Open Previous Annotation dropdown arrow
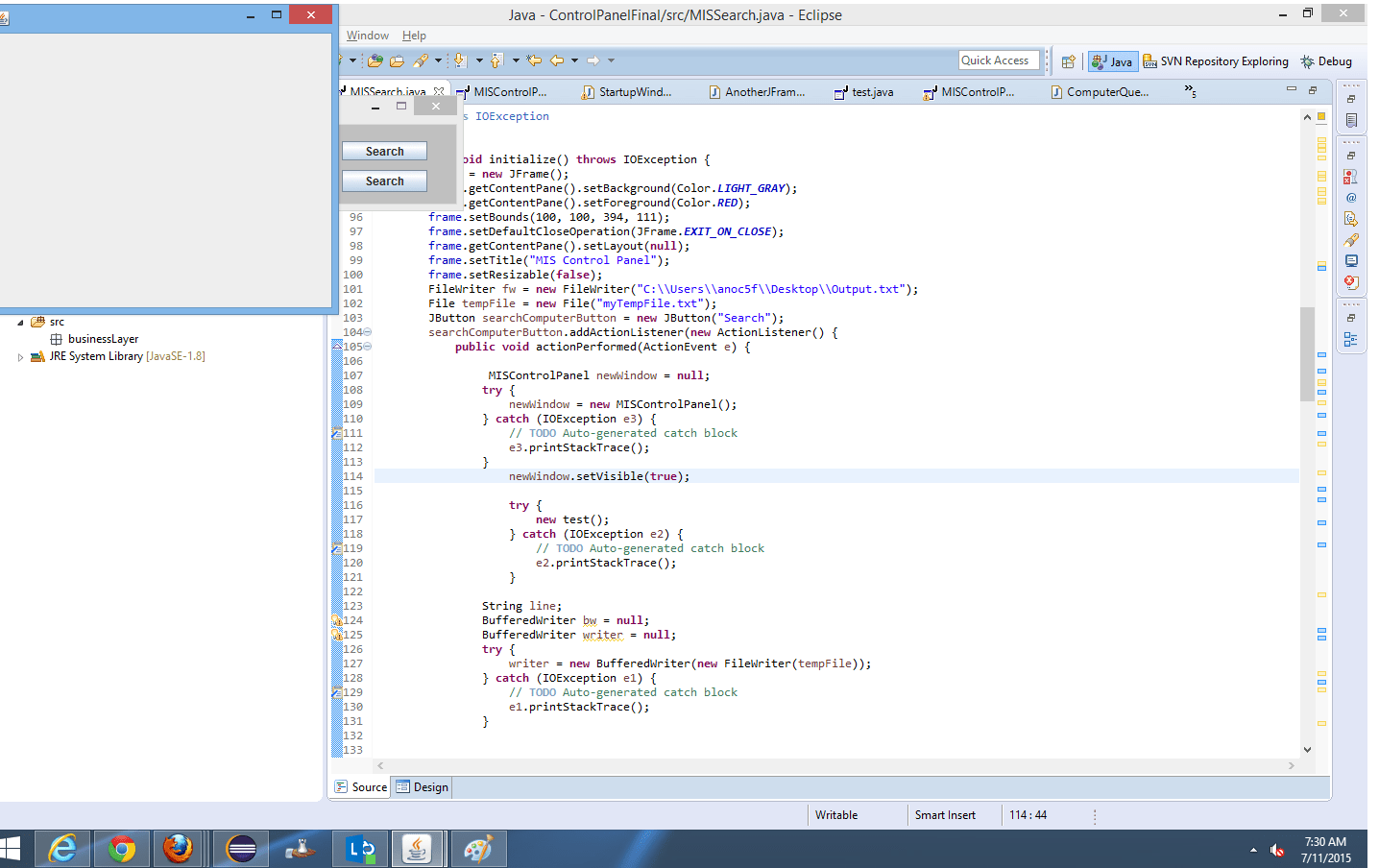Viewport: 1379px width, 868px height. click(516, 60)
